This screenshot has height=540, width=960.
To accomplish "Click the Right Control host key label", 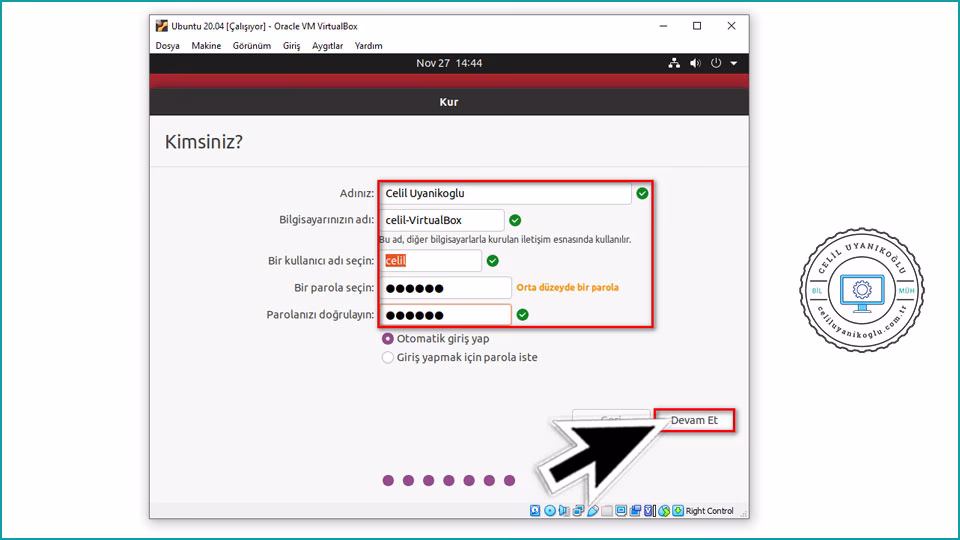I will pyautogui.click(x=710, y=511).
